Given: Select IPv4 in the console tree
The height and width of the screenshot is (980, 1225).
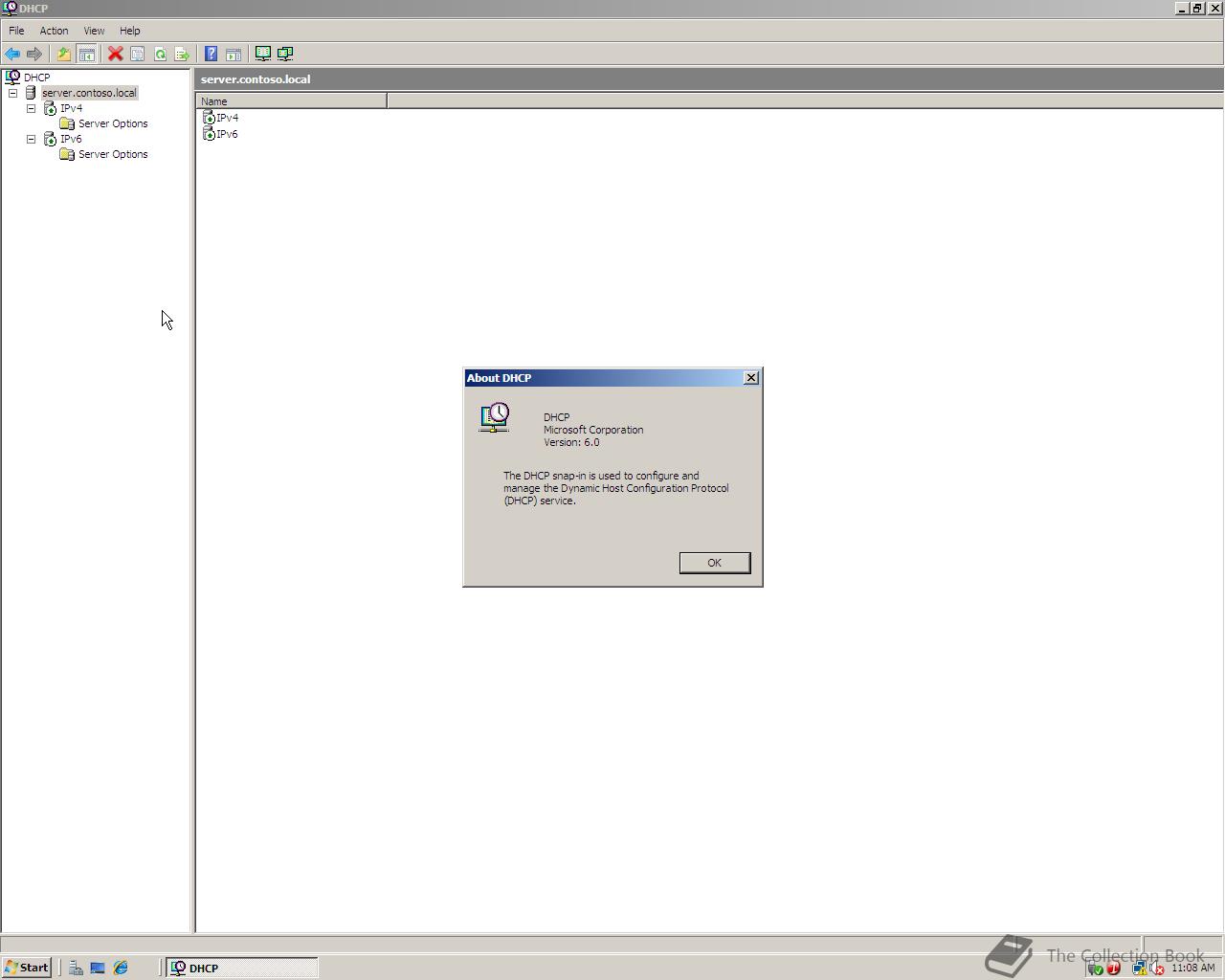Looking at the screenshot, I should [72, 108].
